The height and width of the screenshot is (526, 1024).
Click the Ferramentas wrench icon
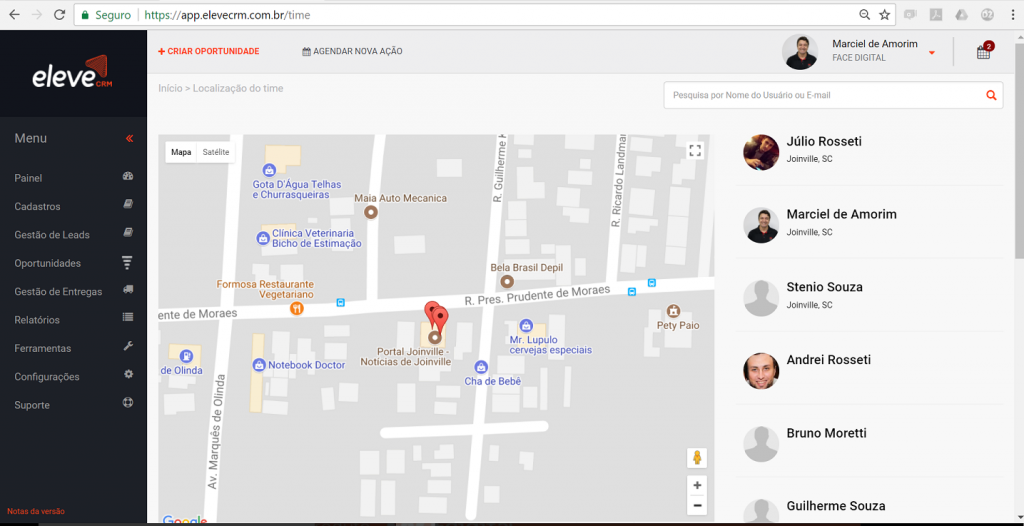click(128, 346)
